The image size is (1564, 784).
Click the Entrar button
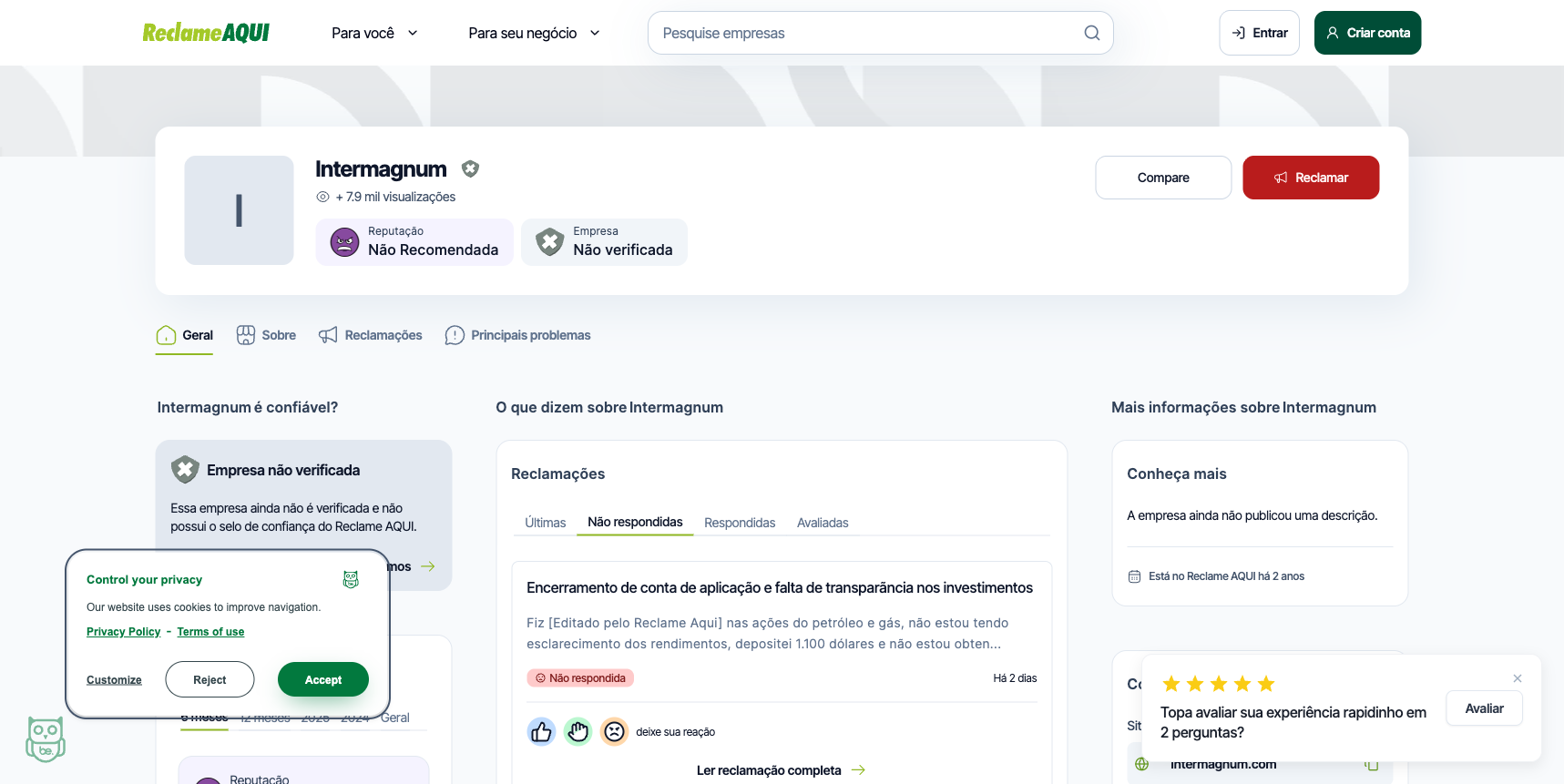(x=1259, y=33)
